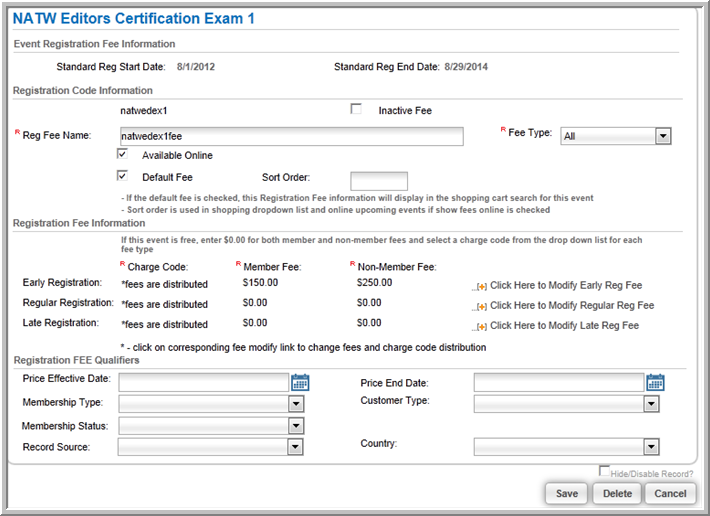Image resolution: width=710 pixels, height=516 pixels.
Task: Uncheck the Available Online checkbox
Action: [x=122, y=154]
